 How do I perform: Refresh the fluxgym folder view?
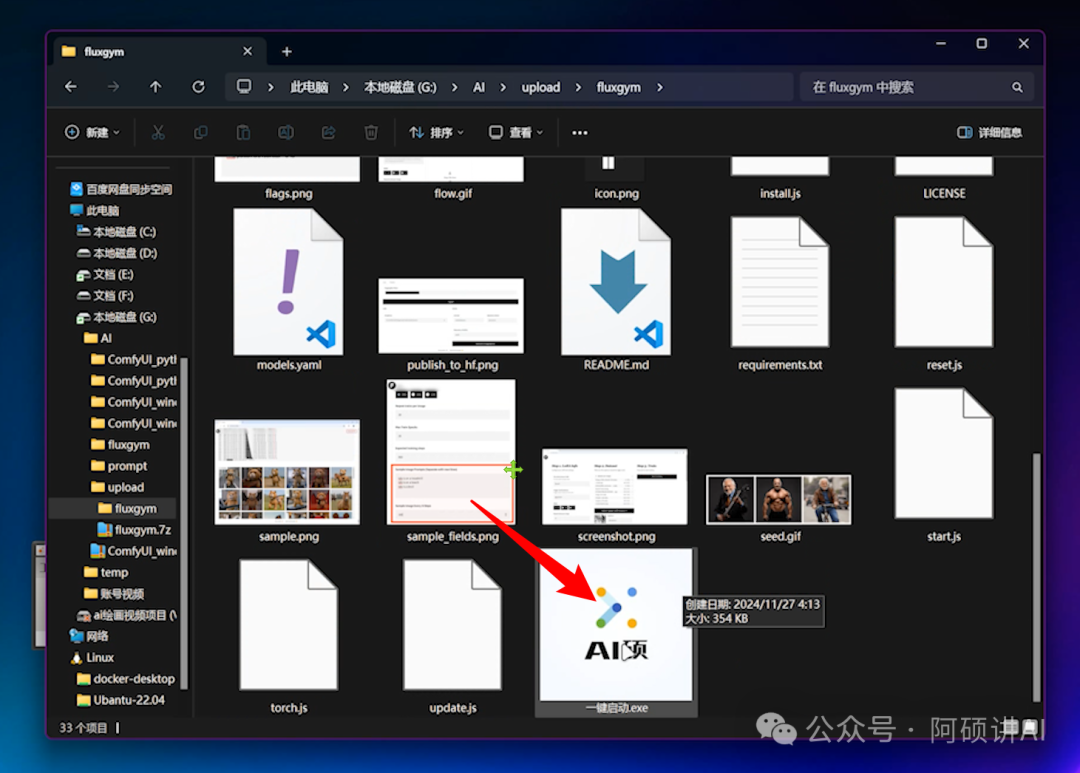pos(198,87)
